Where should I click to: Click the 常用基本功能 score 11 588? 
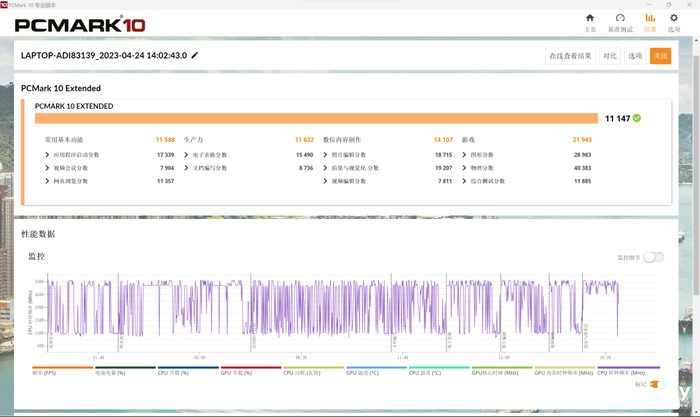165,140
